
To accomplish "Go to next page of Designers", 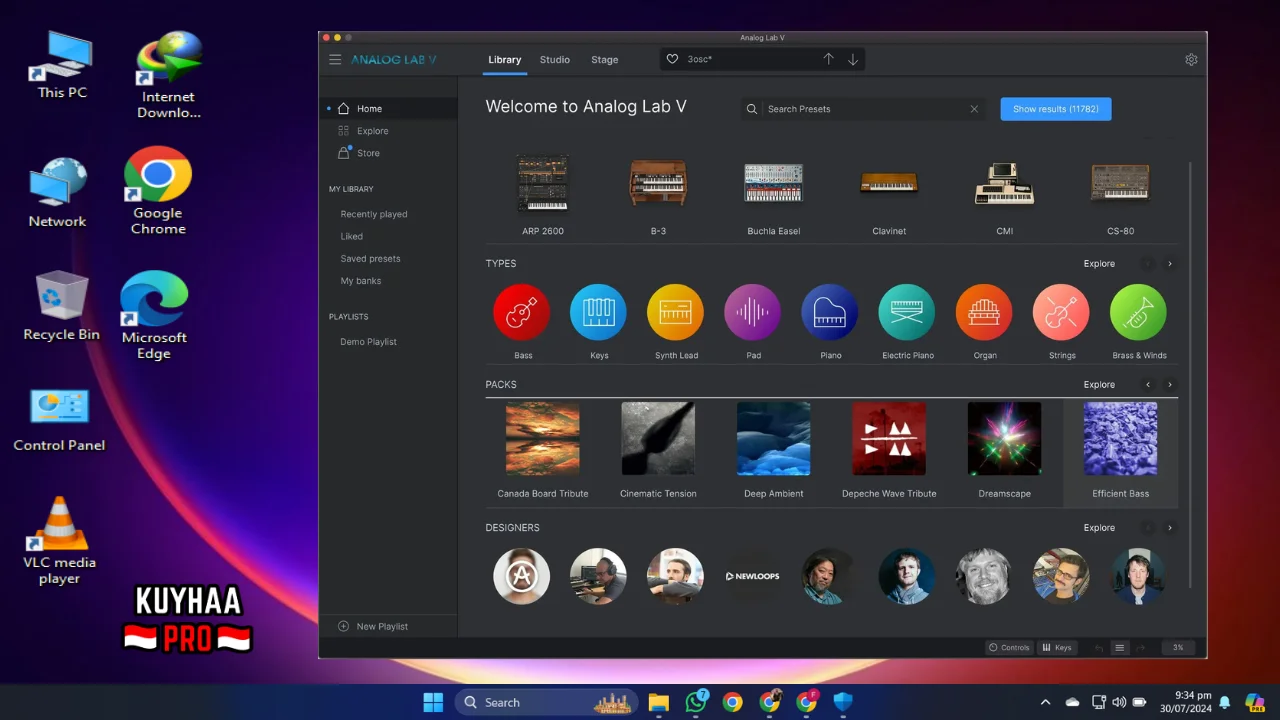I will tap(1170, 528).
